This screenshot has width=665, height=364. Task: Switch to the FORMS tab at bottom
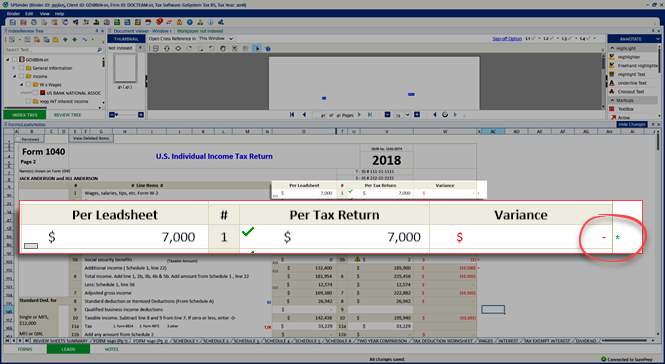coord(25,349)
